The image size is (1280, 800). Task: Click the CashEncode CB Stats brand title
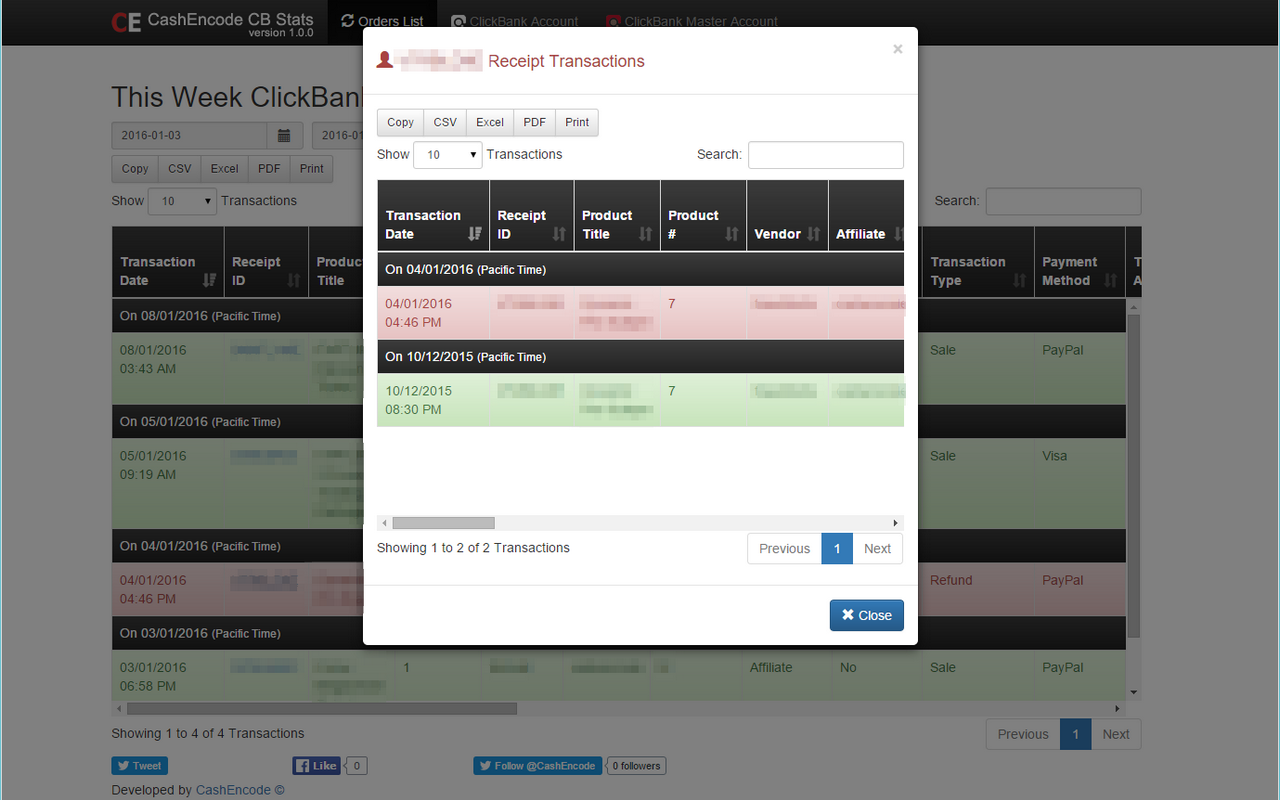pos(230,20)
